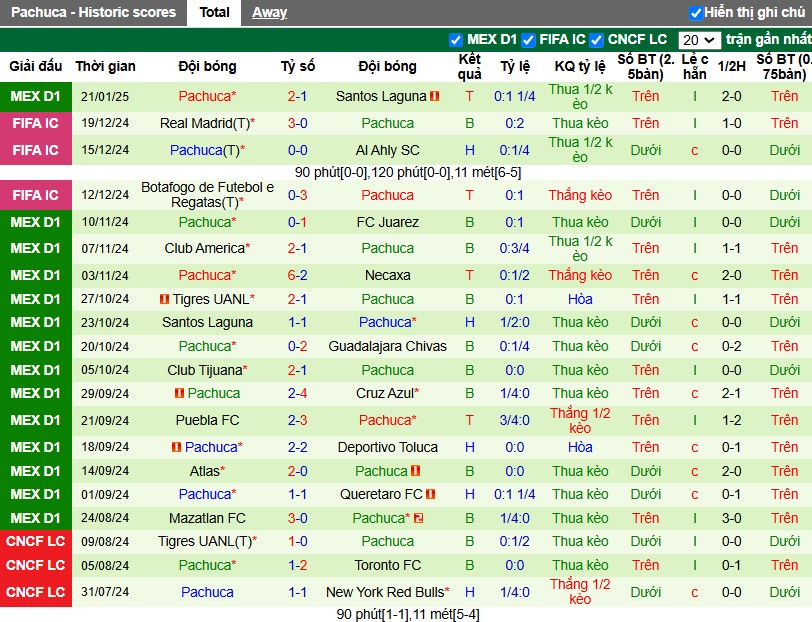Open Puebla FC team link

coord(207,420)
